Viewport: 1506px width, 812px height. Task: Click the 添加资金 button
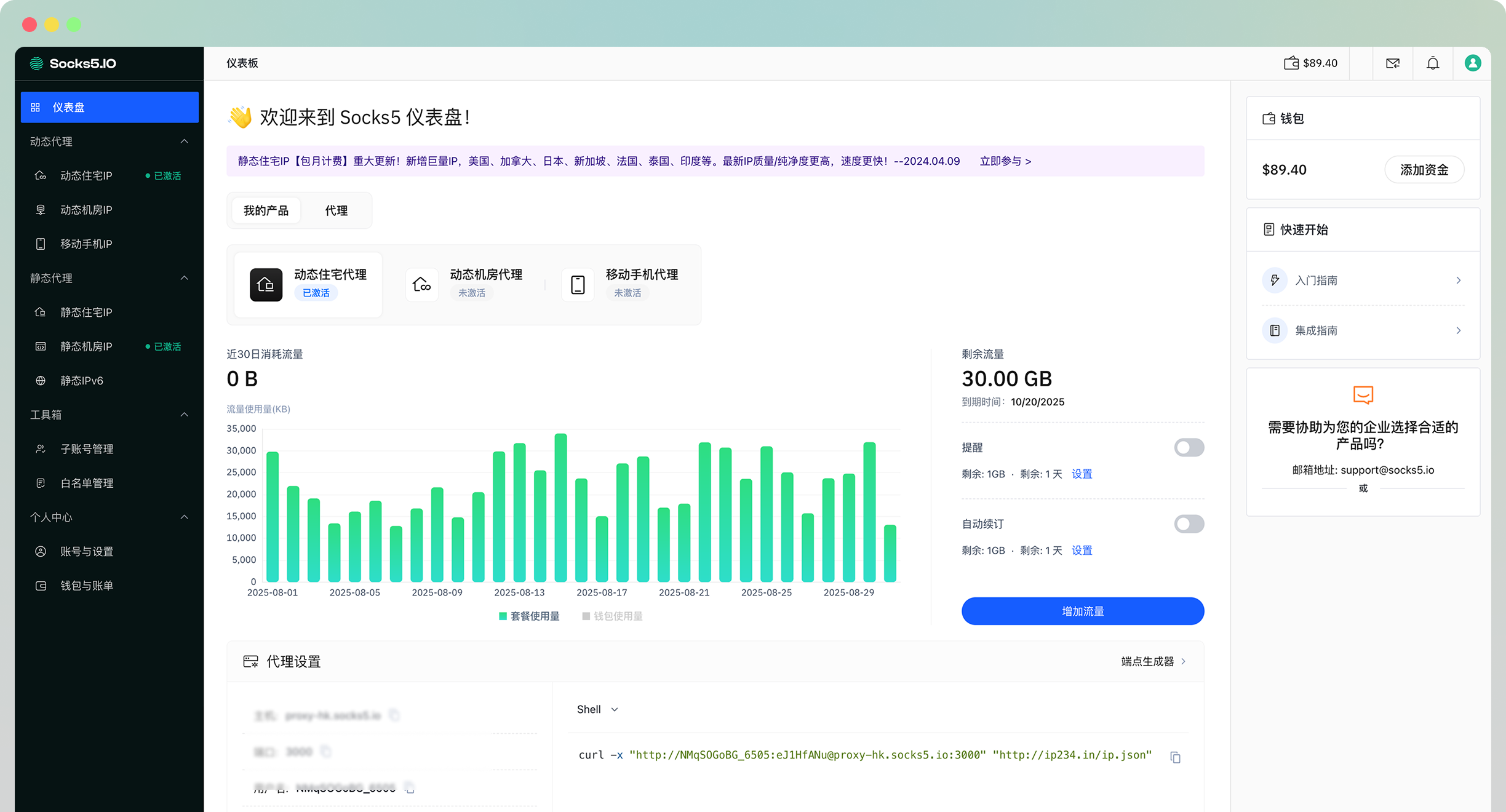tap(1424, 170)
